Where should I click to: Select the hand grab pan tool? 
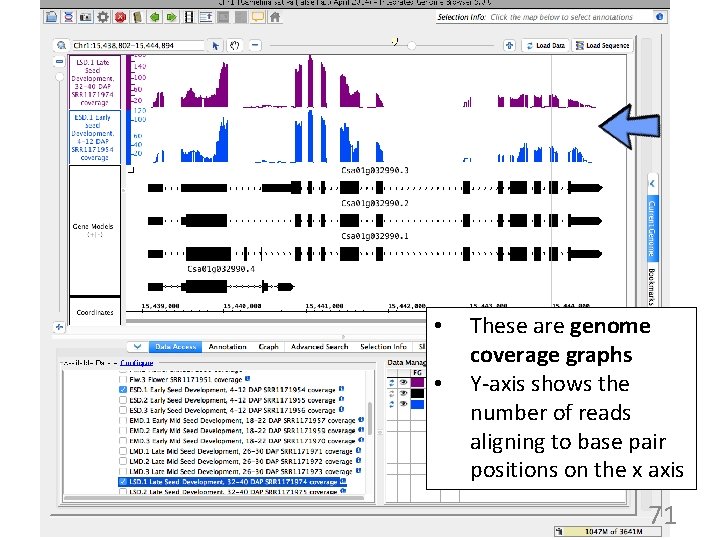(235, 45)
